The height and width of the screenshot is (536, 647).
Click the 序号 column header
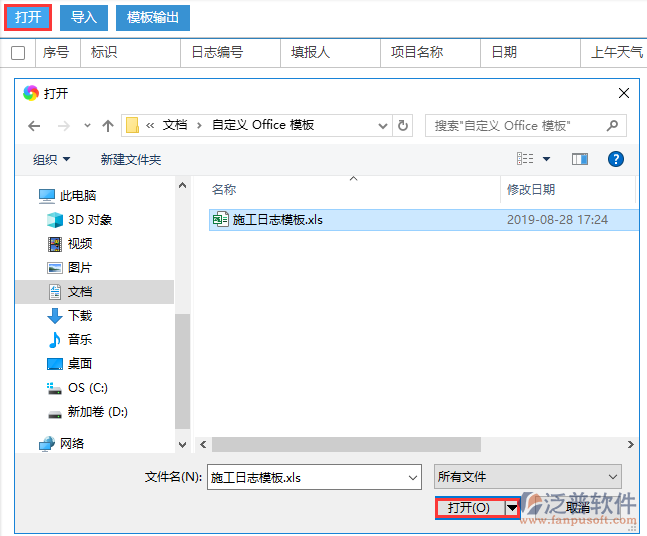[x=58, y=52]
